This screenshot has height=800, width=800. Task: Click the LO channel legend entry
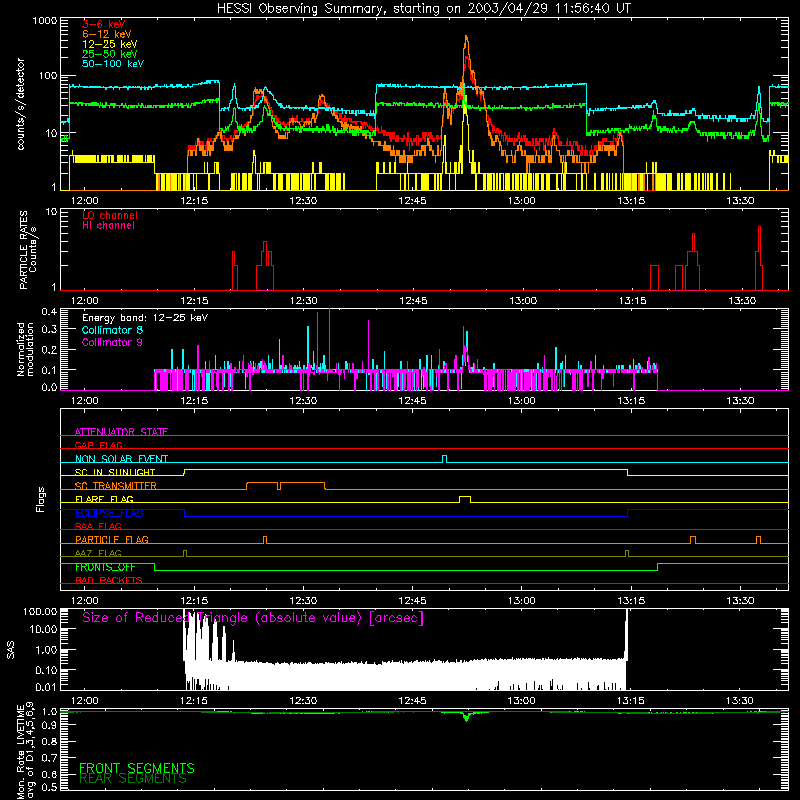pyautogui.click(x=110, y=215)
